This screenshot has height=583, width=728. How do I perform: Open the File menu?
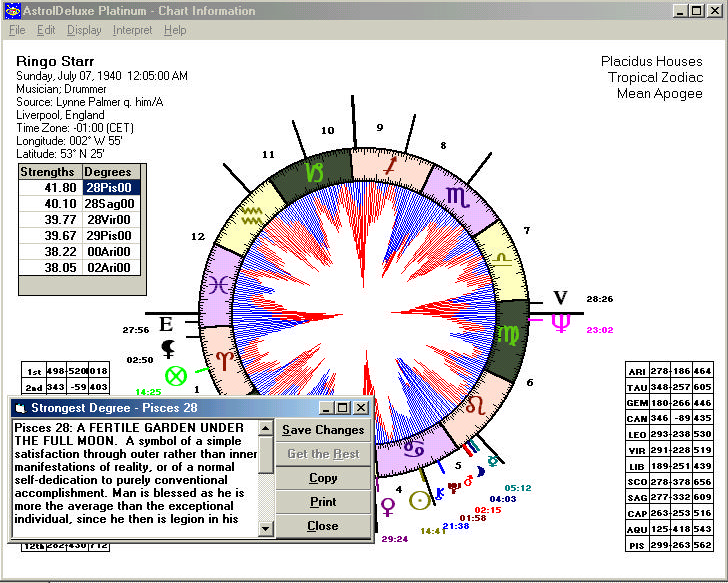tap(17, 30)
